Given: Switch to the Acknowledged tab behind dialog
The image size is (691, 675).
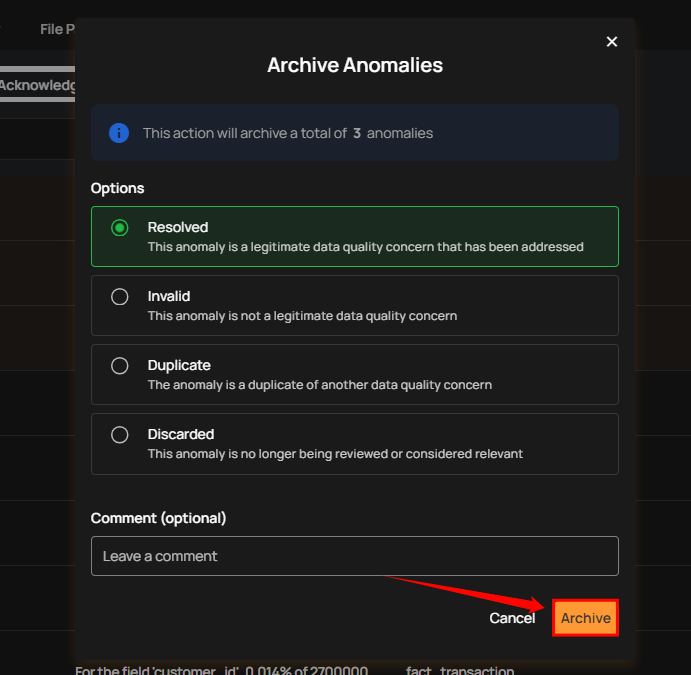Looking at the screenshot, I should 37,85.
